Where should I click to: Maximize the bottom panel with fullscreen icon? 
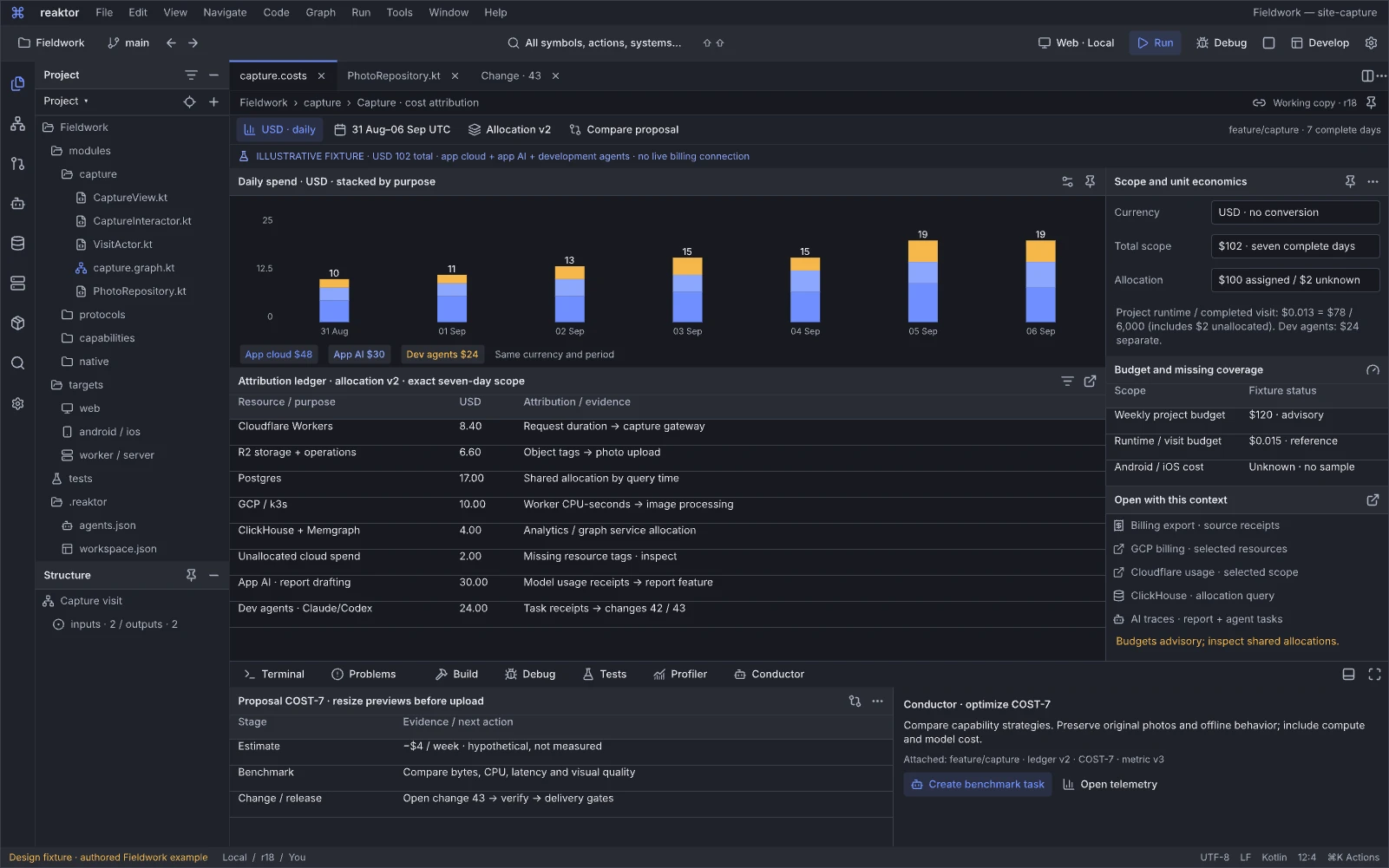[x=1374, y=674]
